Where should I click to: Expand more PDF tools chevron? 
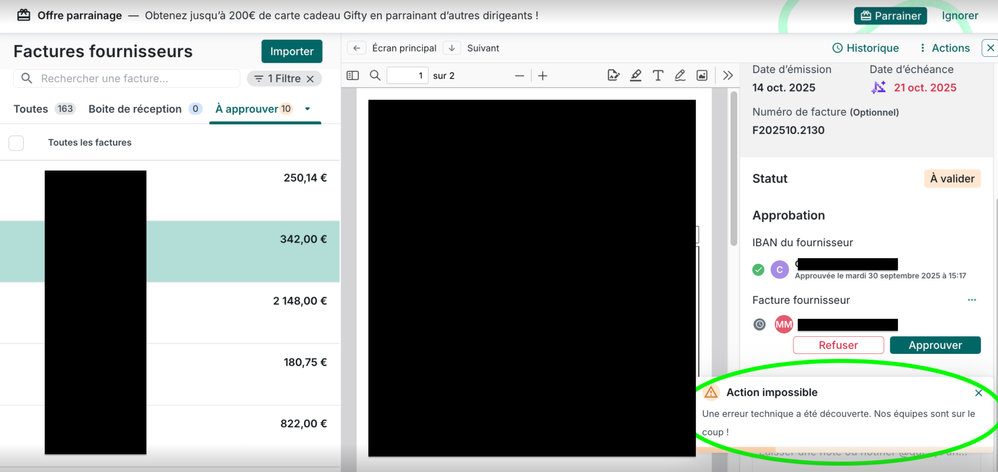[x=728, y=76]
